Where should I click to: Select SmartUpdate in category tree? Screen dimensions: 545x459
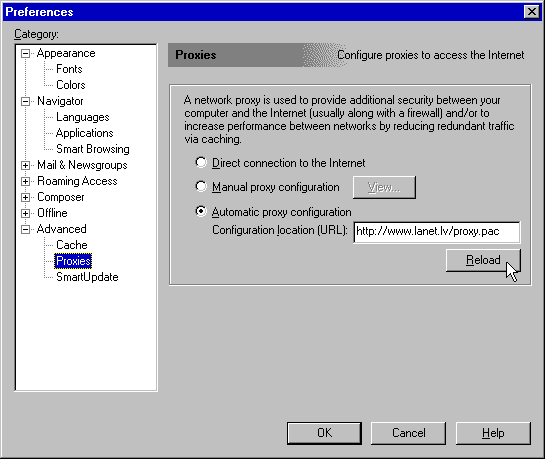coord(87,277)
